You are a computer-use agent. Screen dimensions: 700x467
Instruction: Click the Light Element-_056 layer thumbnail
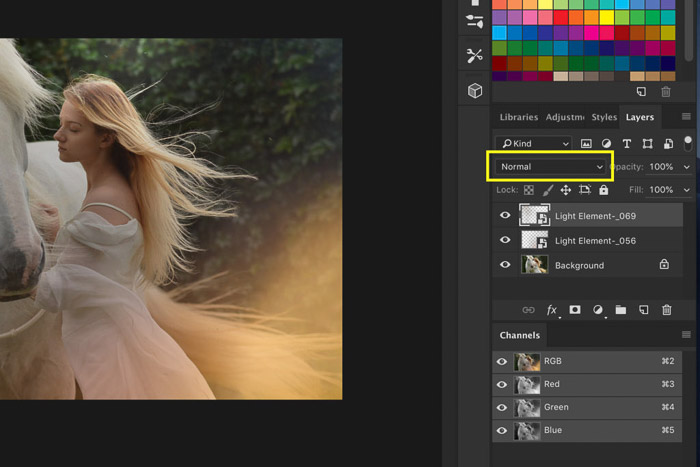point(534,240)
